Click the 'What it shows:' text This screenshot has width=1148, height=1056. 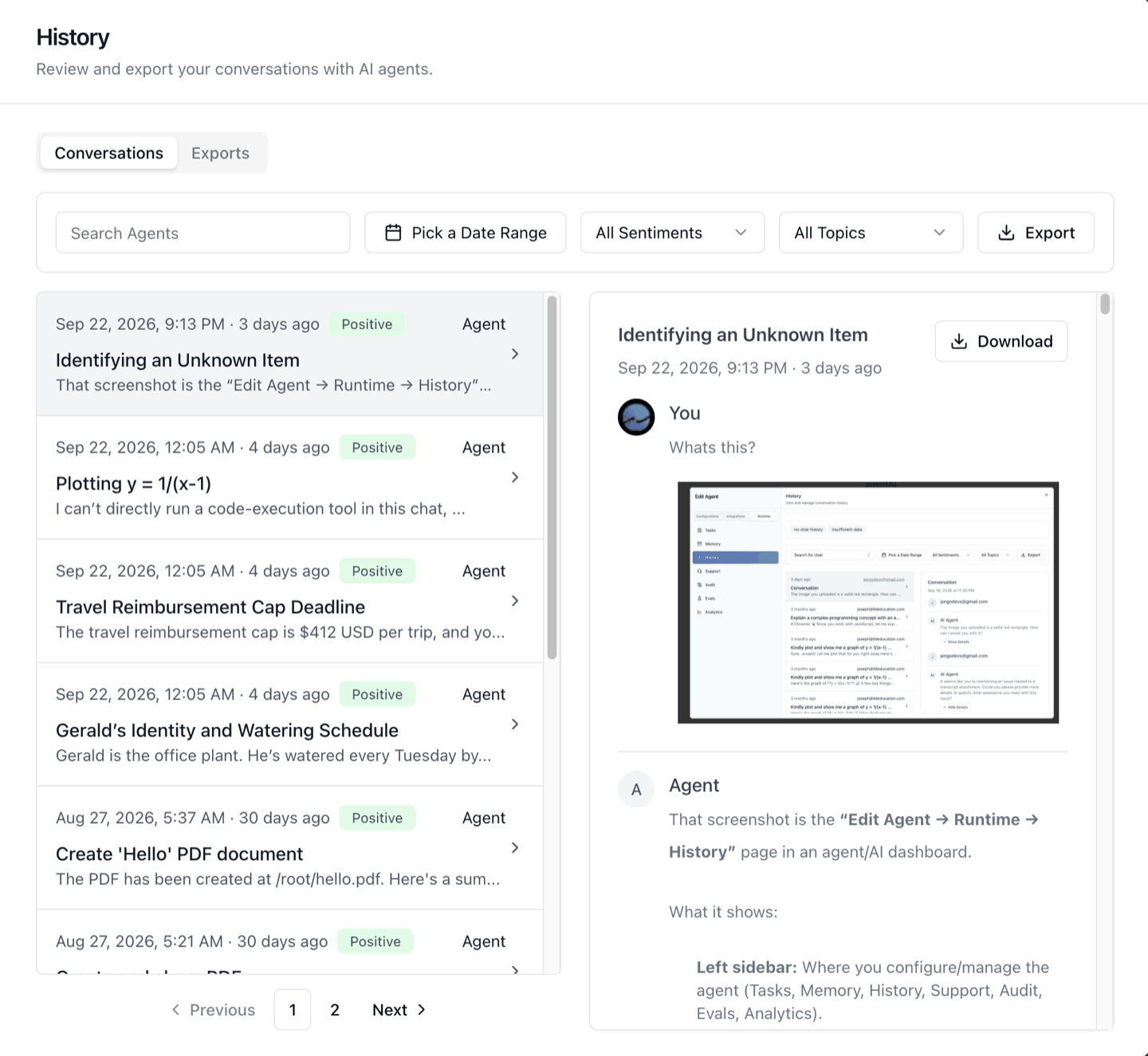point(723,912)
